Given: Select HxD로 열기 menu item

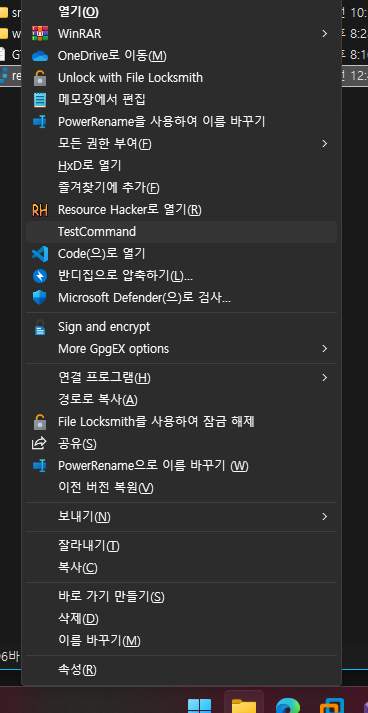Looking at the screenshot, I should click(181, 166).
